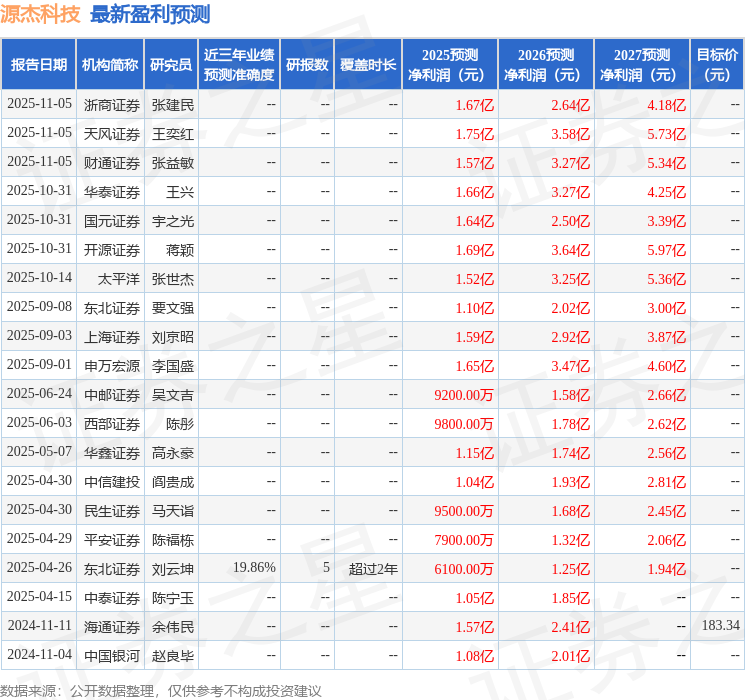Click researcher name 要文强
745x700 pixels.
pyautogui.click(x=173, y=308)
